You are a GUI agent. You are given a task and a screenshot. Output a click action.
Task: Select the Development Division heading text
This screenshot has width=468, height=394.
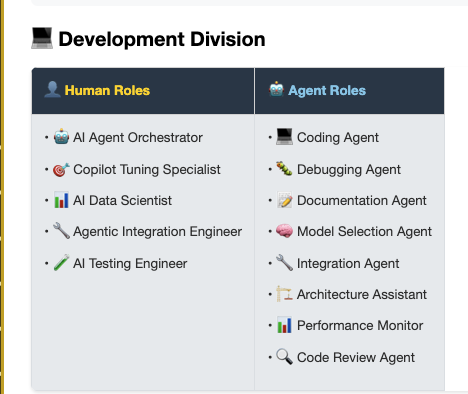[x=162, y=39]
